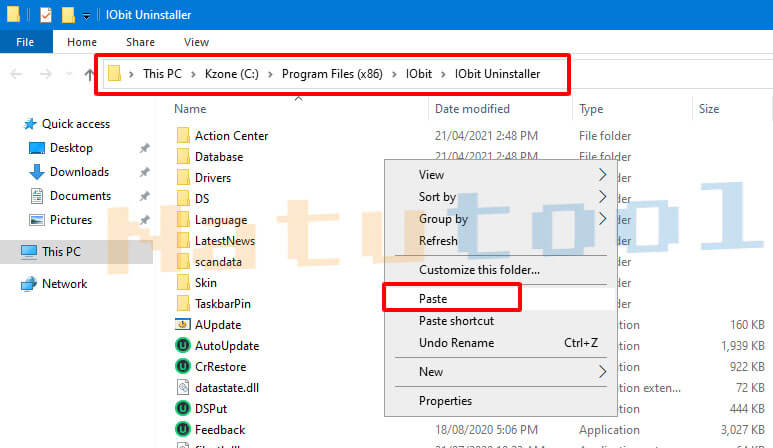Click the pin icon next to Desktop
Screen dimensions: 773x448
coord(144,148)
